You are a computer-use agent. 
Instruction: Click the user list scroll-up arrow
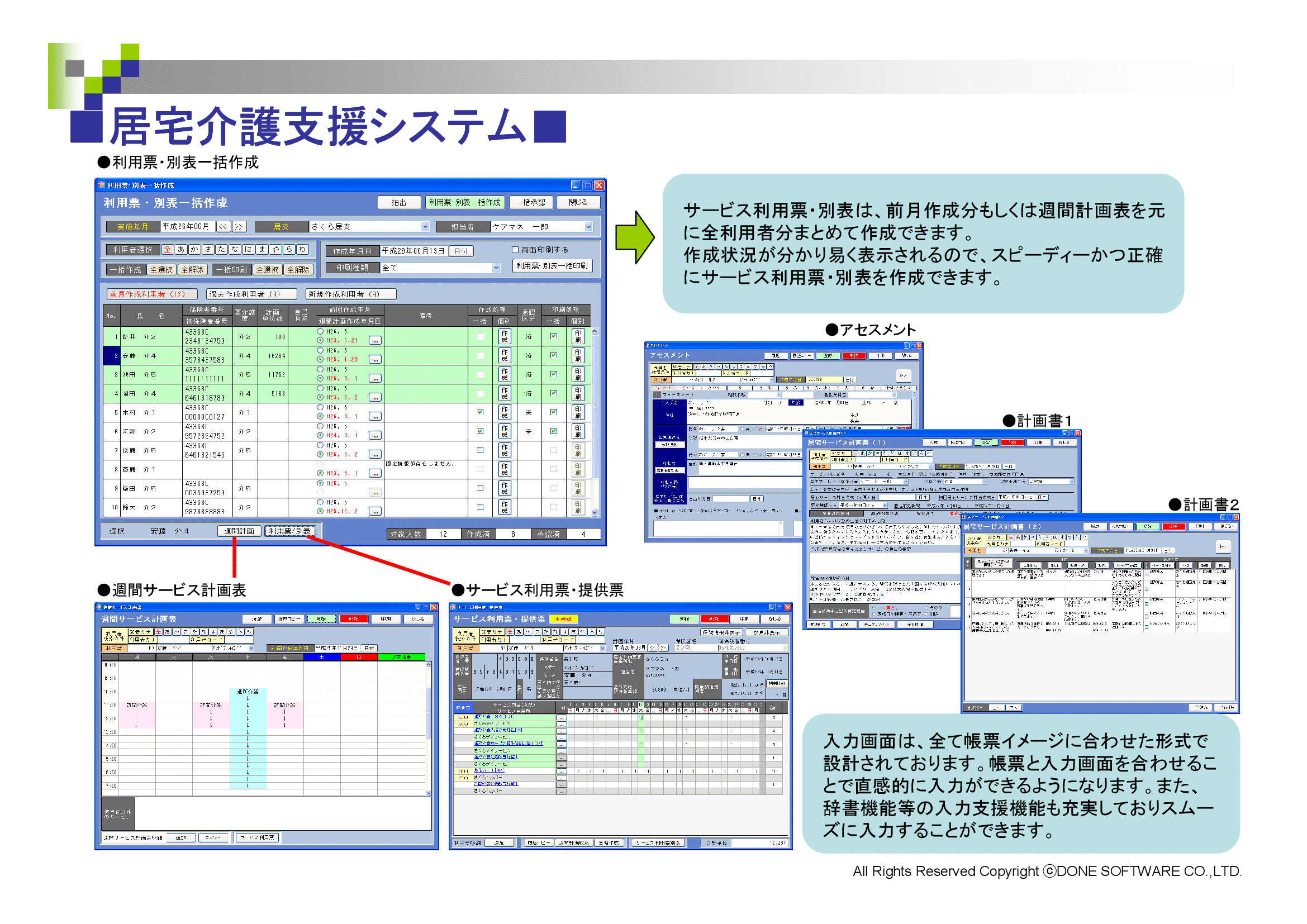click(x=595, y=331)
